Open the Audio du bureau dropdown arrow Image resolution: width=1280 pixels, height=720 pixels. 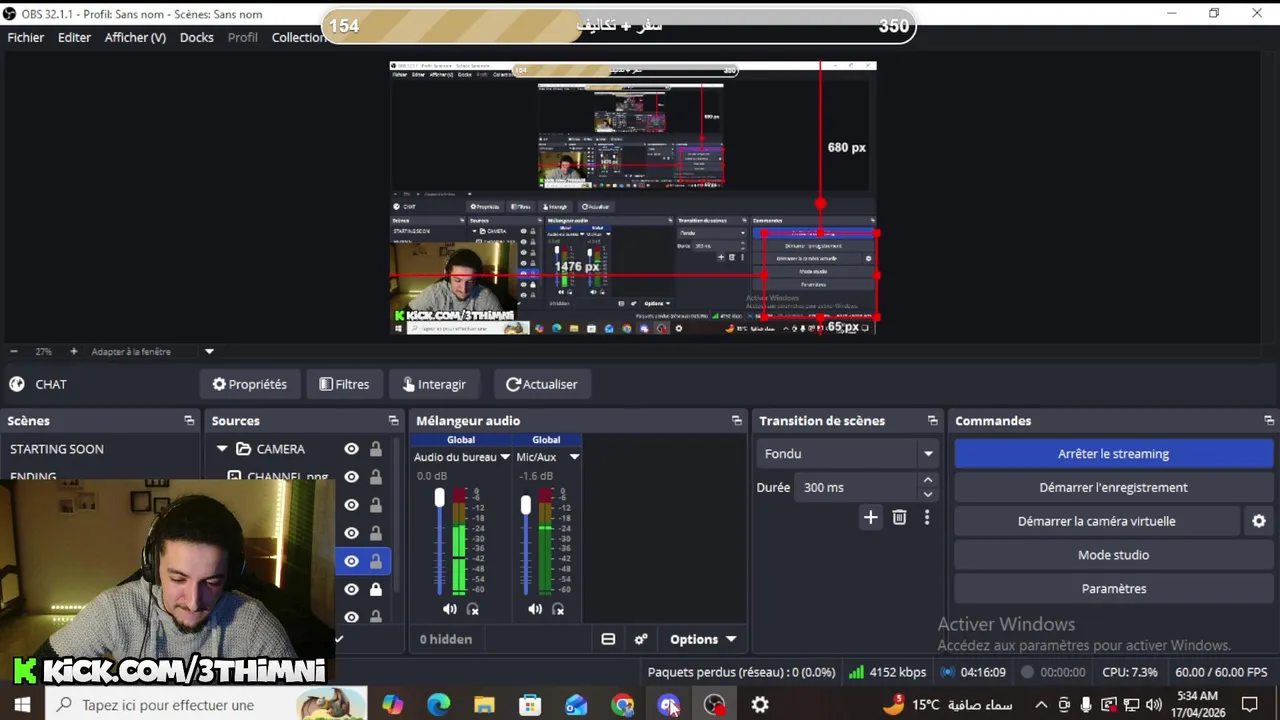tap(505, 457)
